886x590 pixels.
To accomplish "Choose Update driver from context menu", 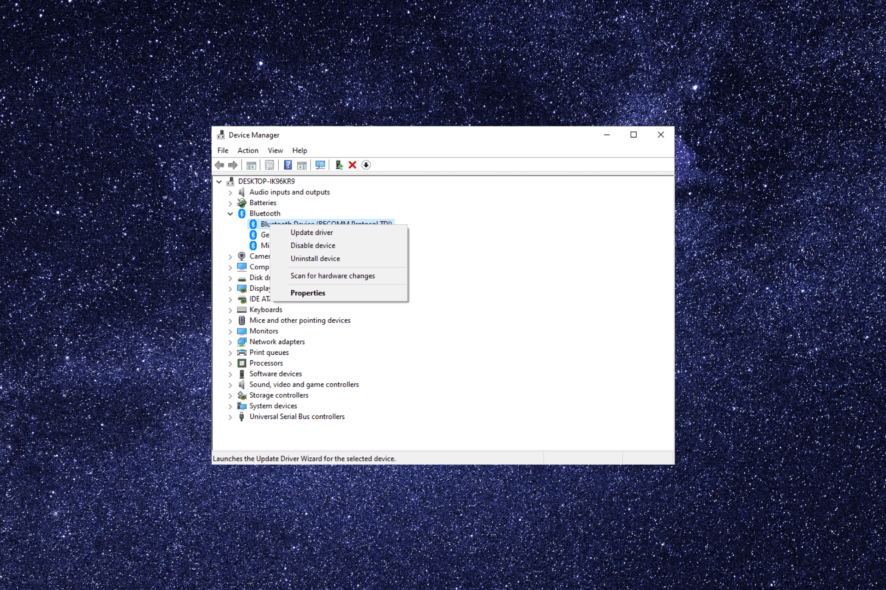I will (x=339, y=232).
